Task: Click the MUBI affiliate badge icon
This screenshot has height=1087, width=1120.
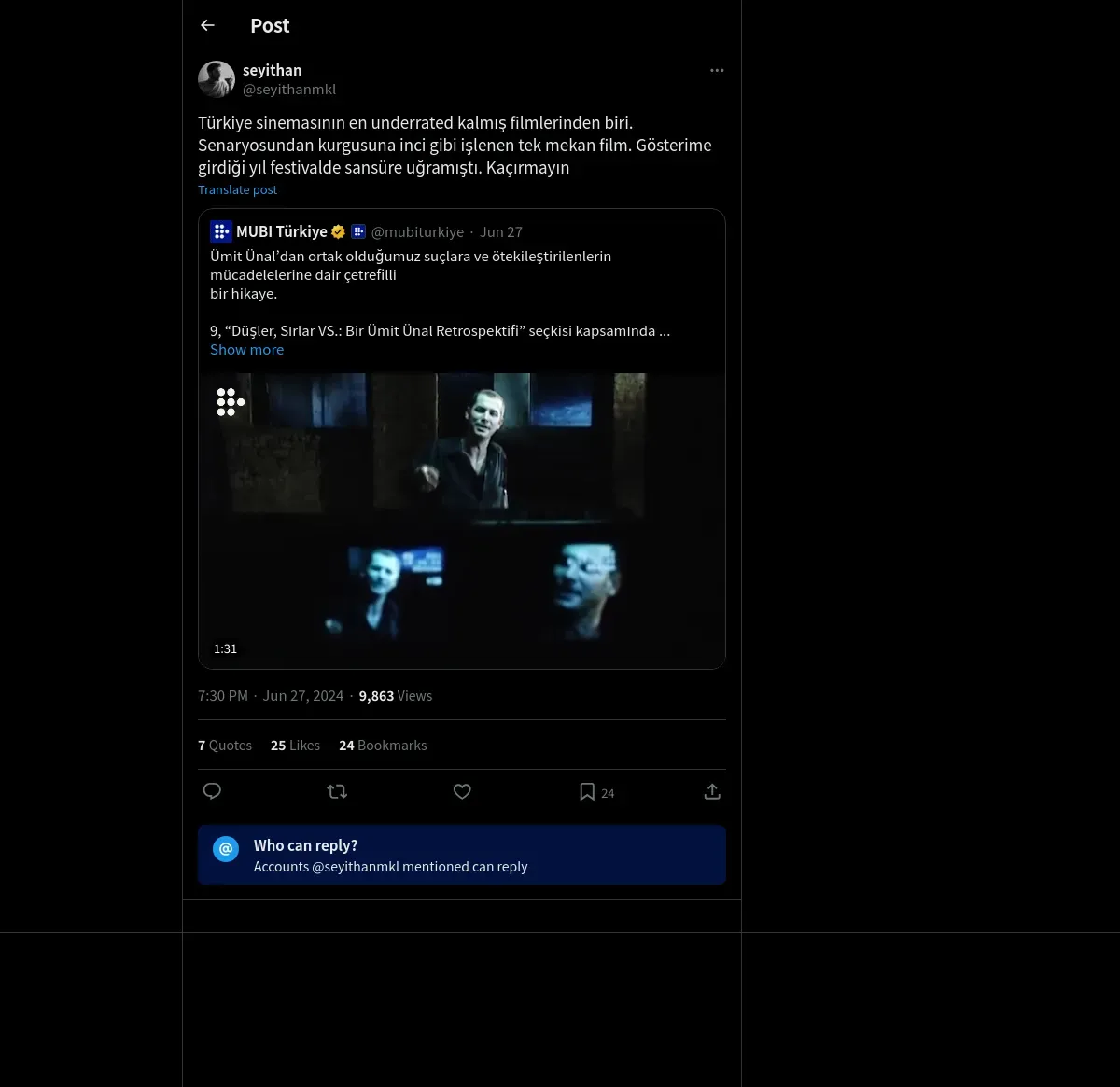Action: [x=357, y=231]
